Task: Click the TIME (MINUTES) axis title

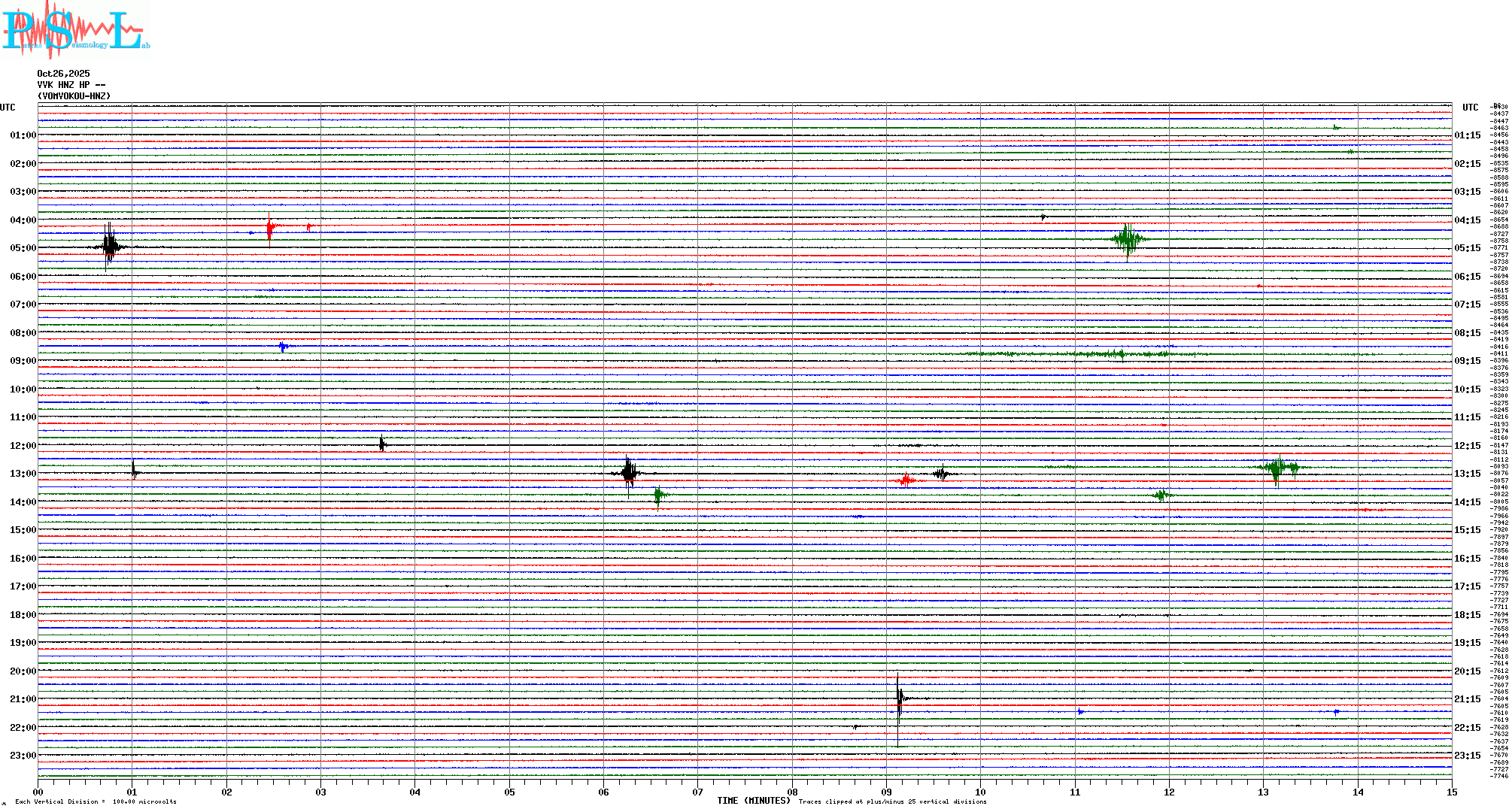Action: click(x=753, y=801)
